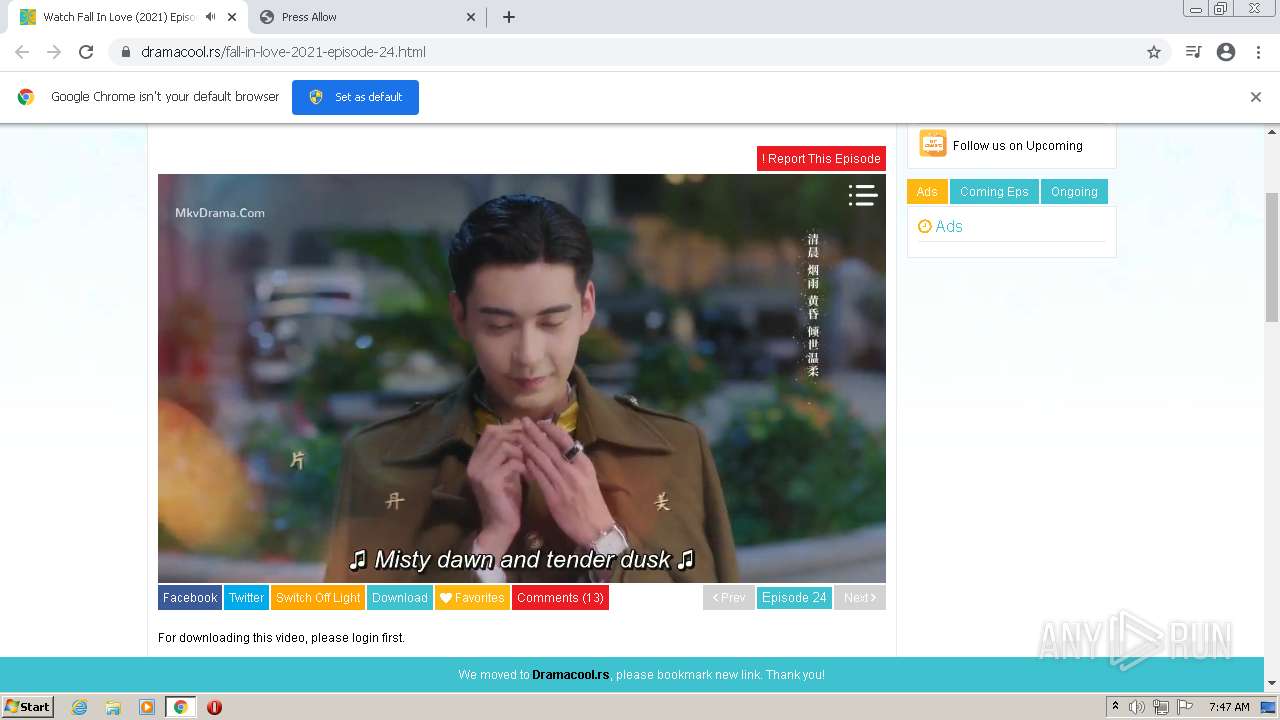This screenshot has width=1280, height=720.
Task: Open Comments (13) section
Action: [560, 597]
